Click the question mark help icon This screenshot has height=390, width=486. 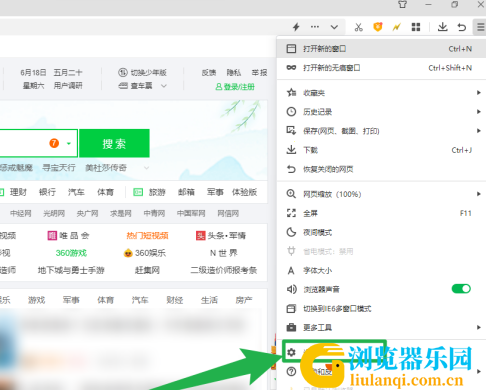click(x=291, y=371)
